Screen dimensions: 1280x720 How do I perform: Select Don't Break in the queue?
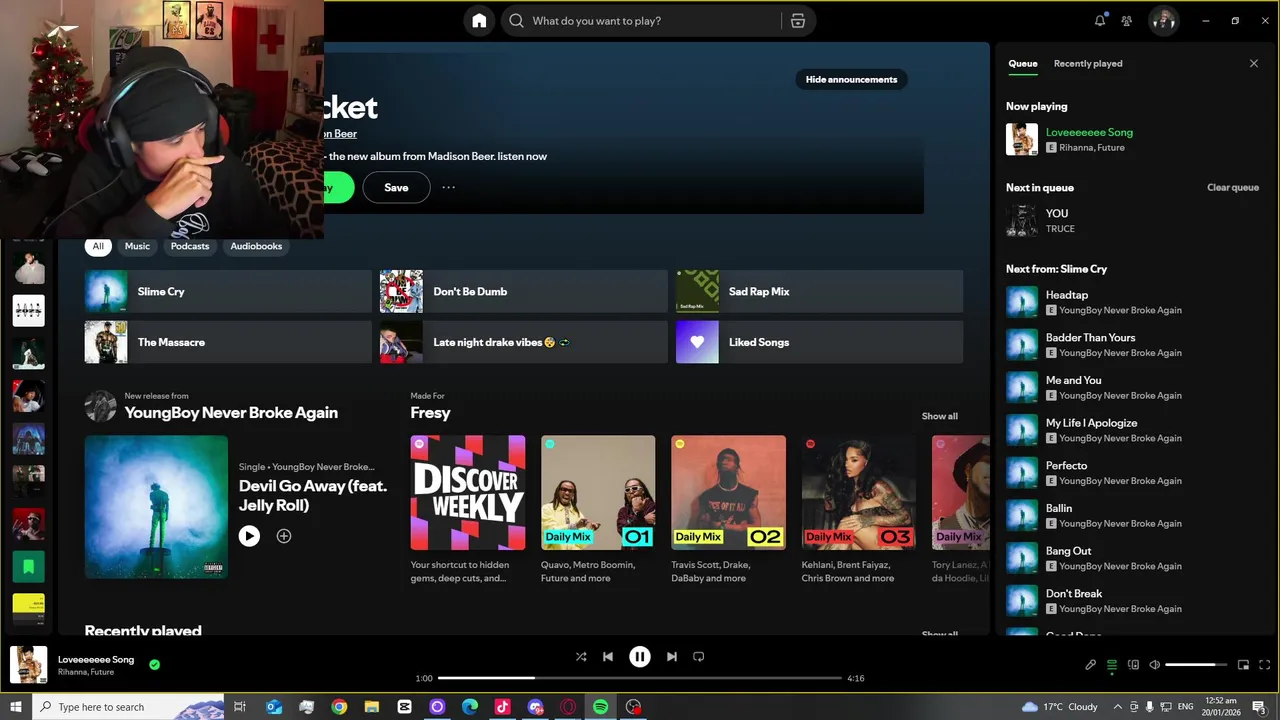1133,601
